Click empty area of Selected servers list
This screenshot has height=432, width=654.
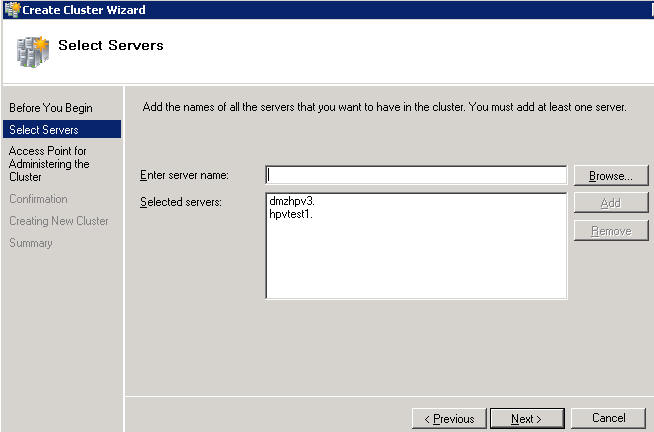[416, 263]
